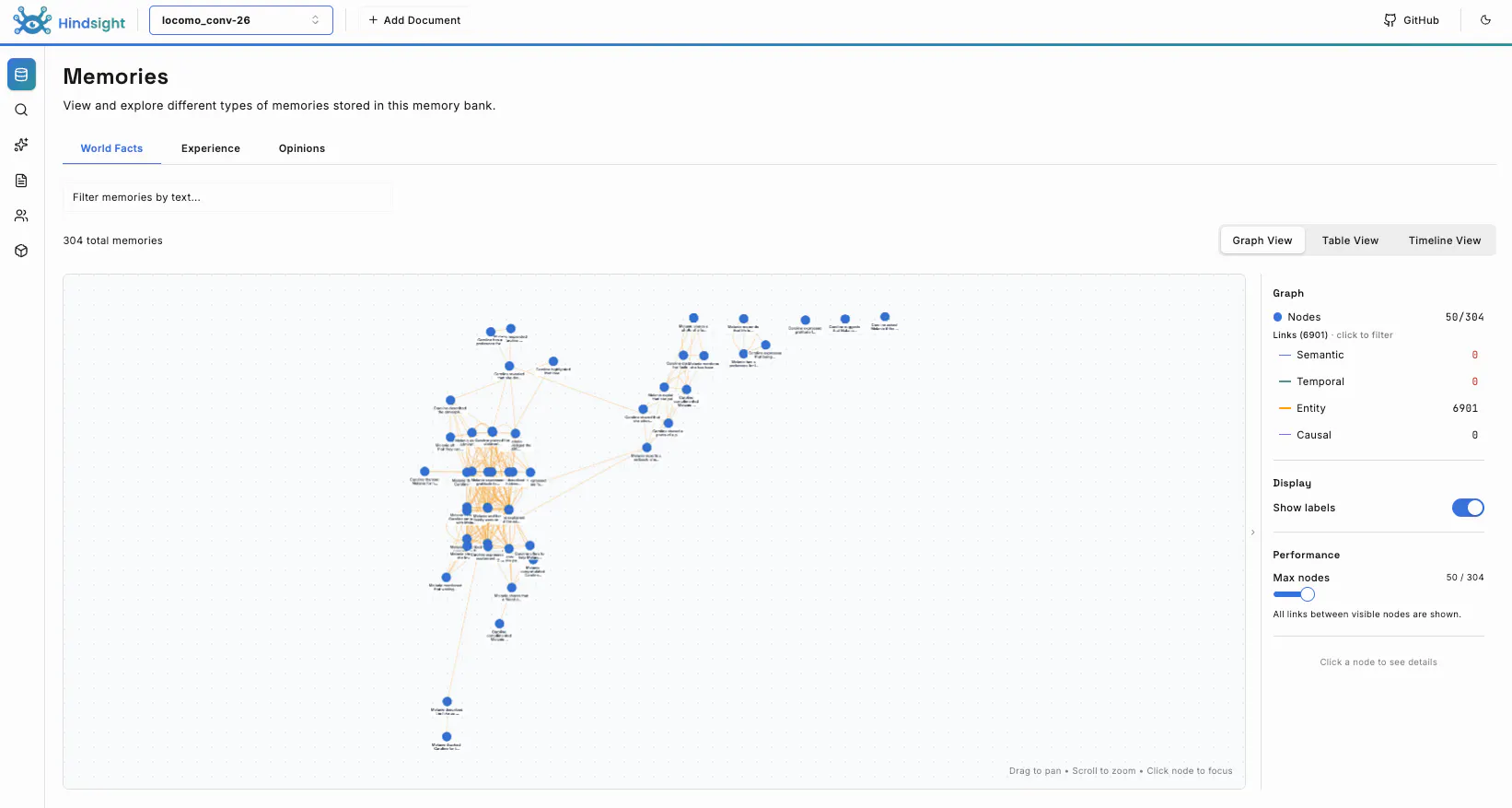Image resolution: width=1512 pixels, height=808 pixels.
Task: Click the Hindsight logo
Action: 69,20
